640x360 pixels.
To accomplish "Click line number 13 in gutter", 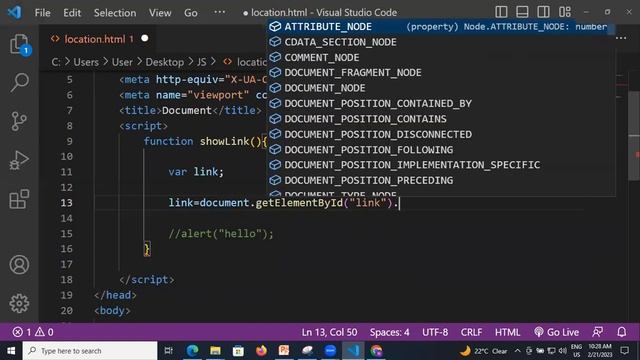I will 66,203.
